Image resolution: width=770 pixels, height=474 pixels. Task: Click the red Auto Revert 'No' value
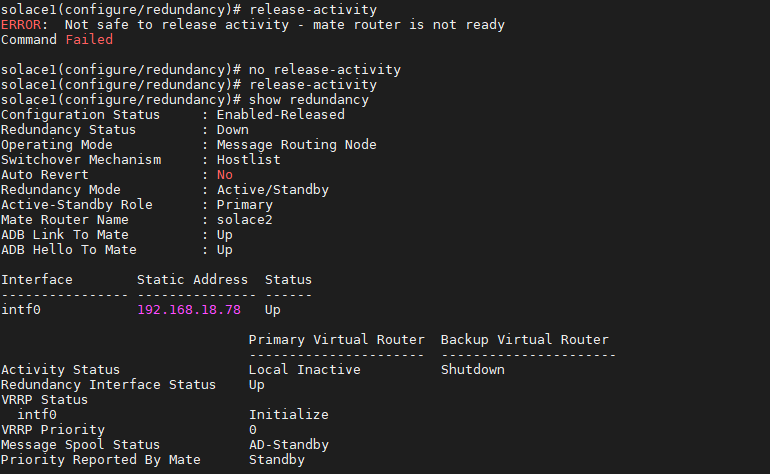click(224, 175)
